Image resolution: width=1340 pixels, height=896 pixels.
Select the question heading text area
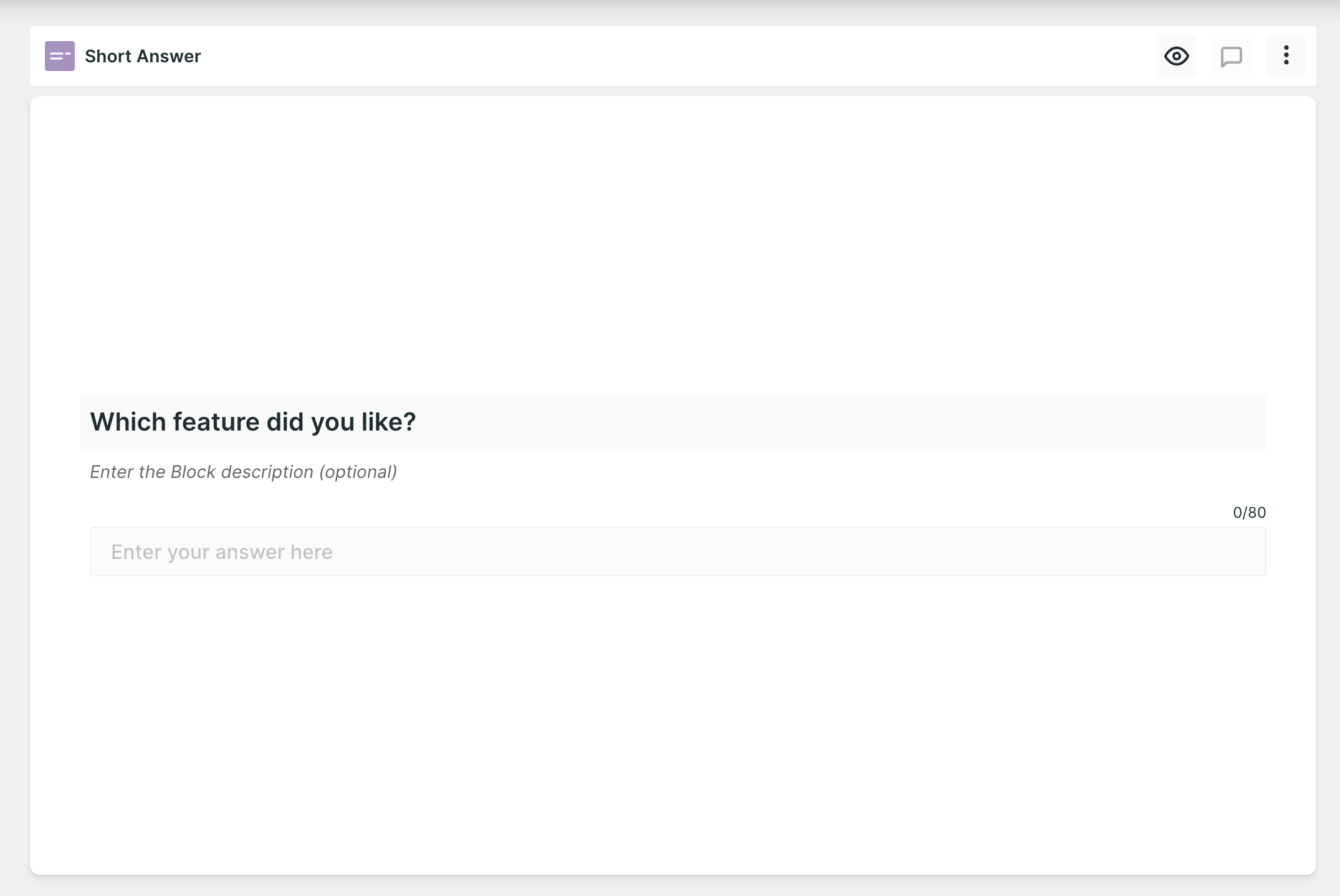(673, 422)
